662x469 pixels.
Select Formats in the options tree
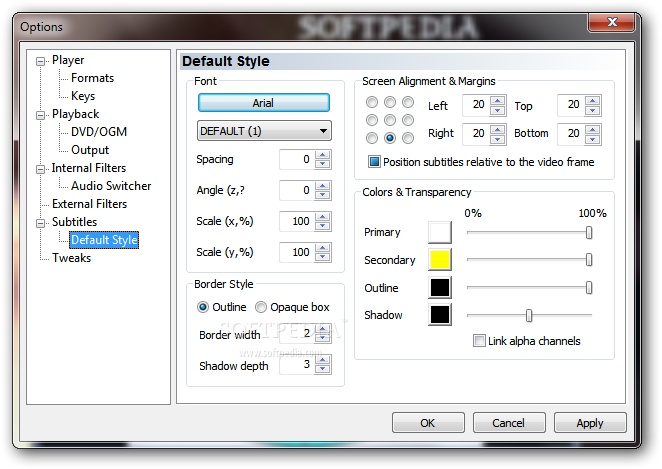[92, 78]
